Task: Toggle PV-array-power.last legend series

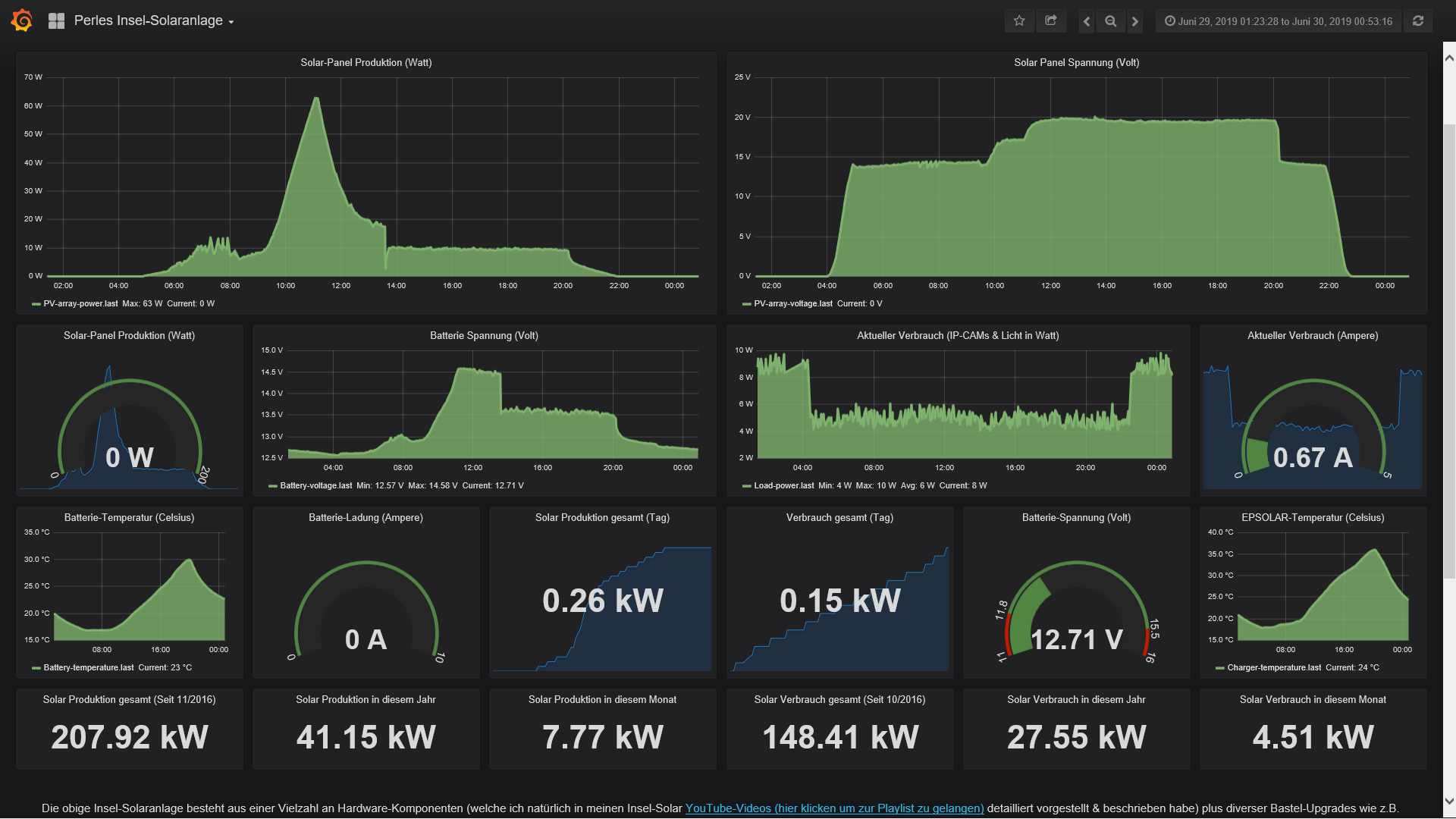Action: (80, 303)
